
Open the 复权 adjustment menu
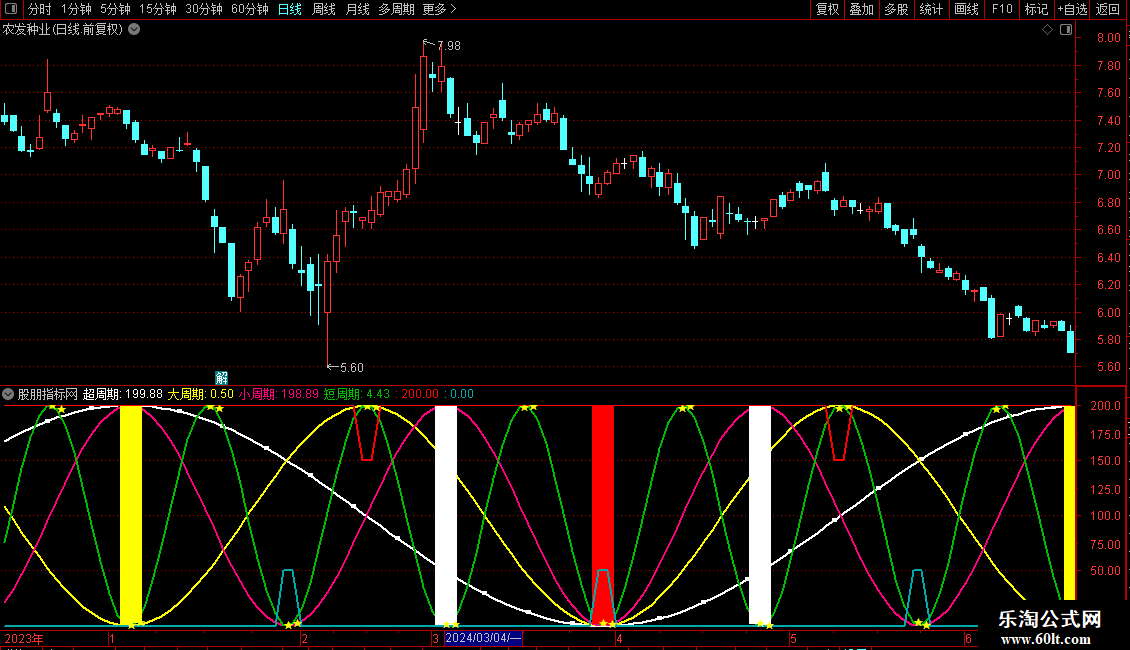point(827,9)
